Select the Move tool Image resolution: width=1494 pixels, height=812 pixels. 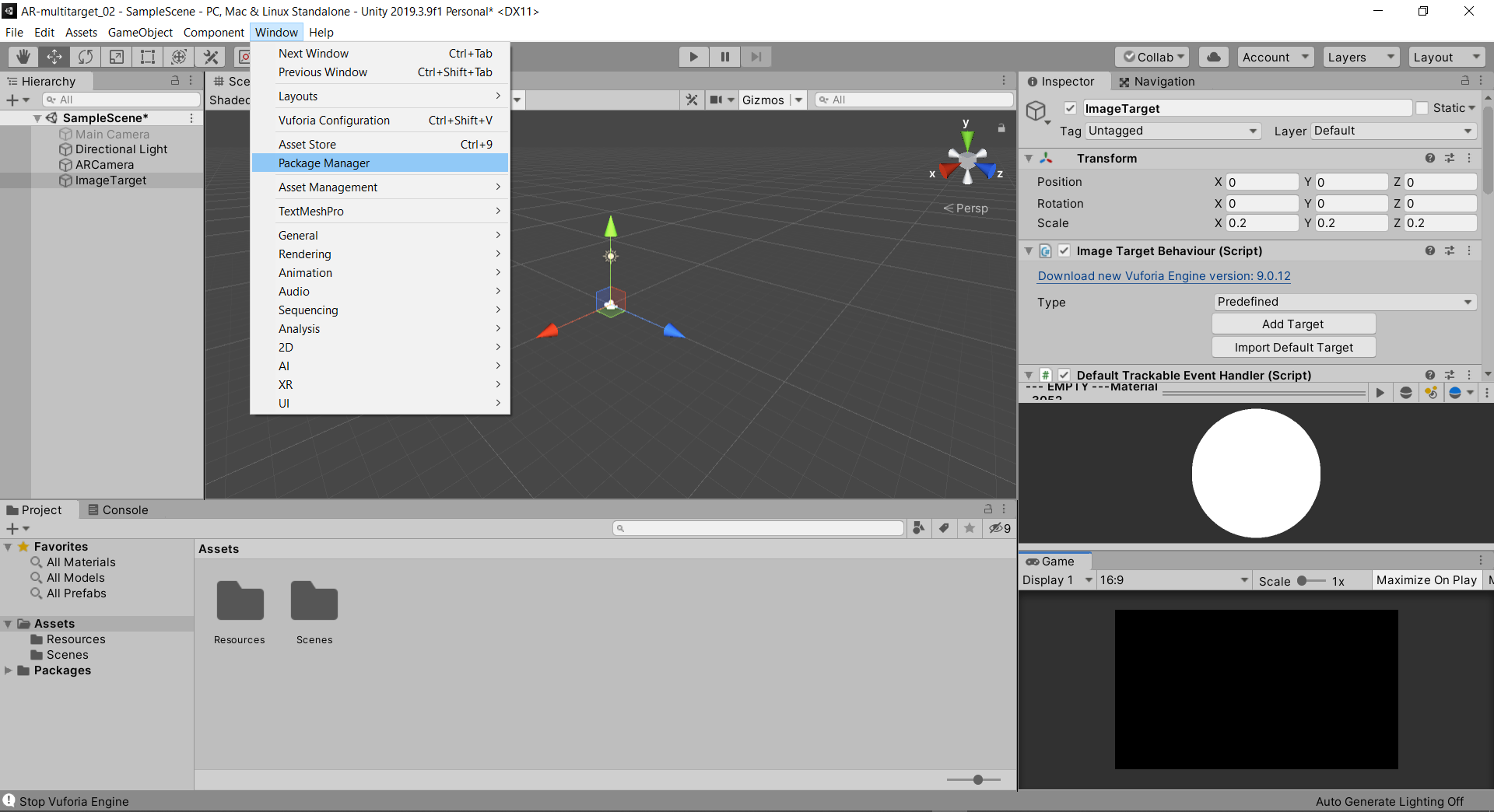54,57
